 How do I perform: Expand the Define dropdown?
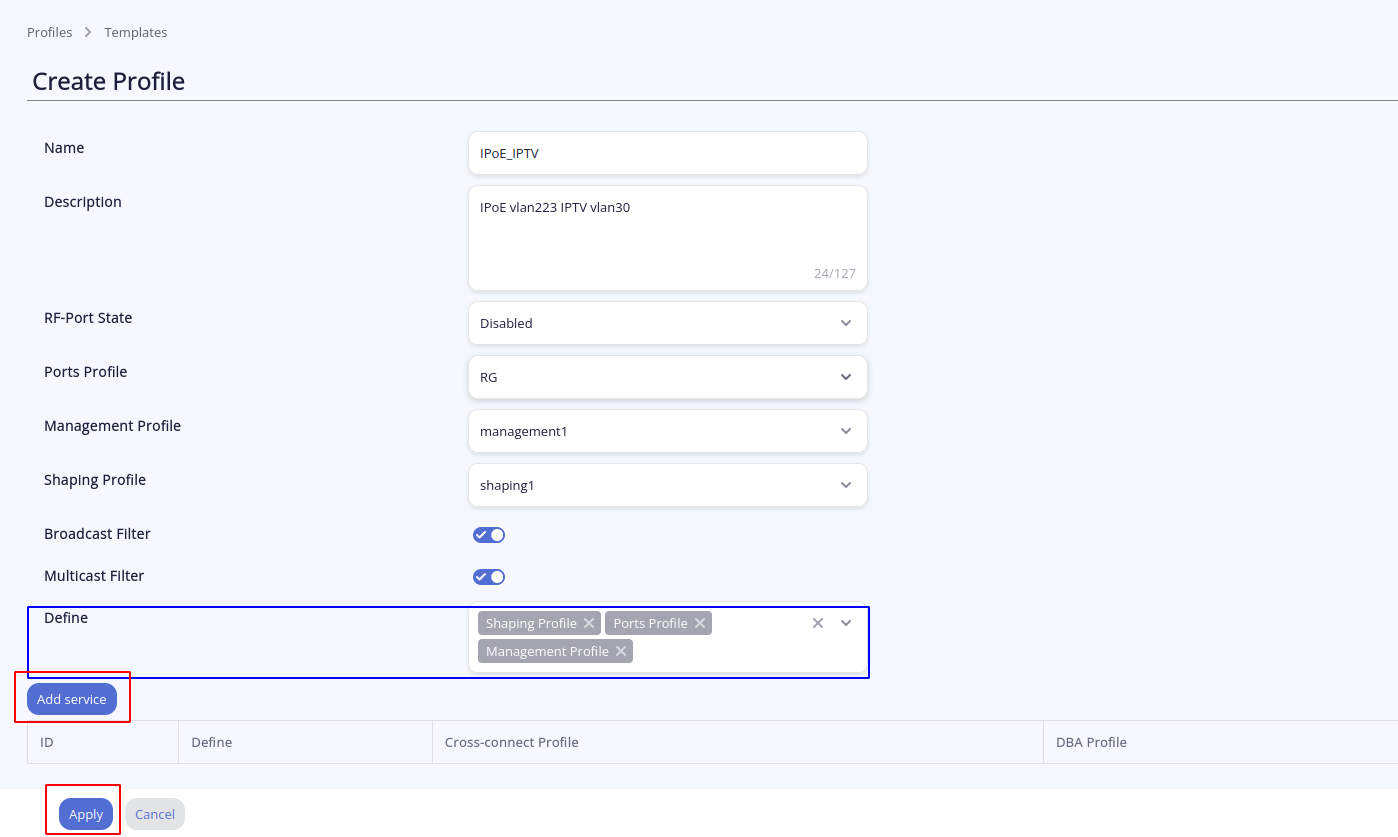(x=846, y=623)
